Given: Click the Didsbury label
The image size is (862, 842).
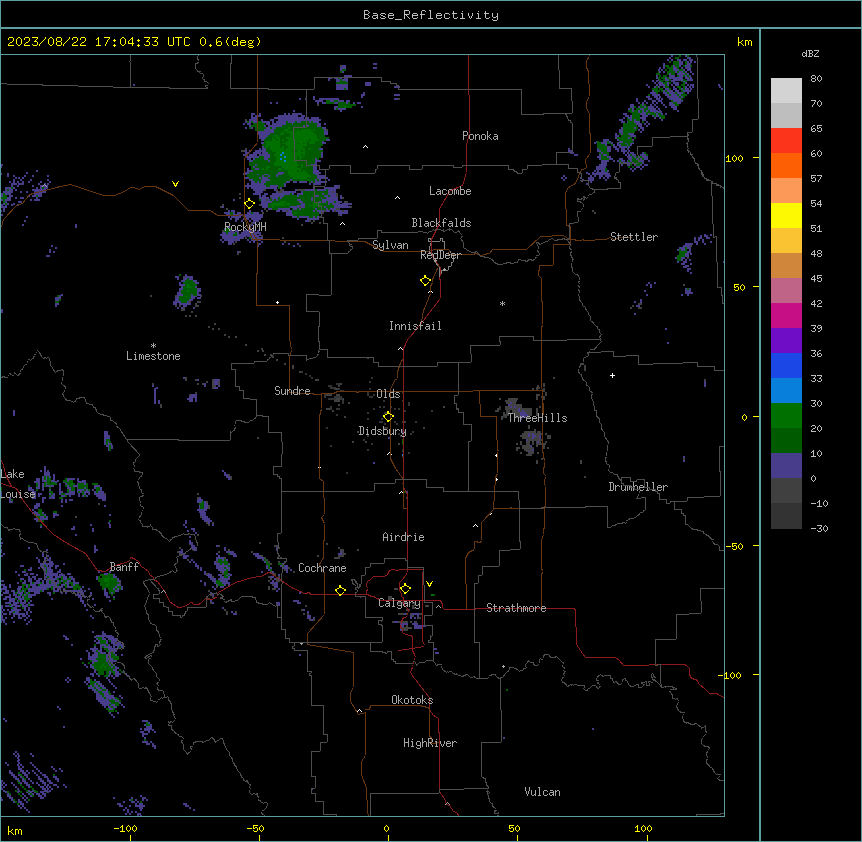Looking at the screenshot, I should pyautogui.click(x=383, y=431).
